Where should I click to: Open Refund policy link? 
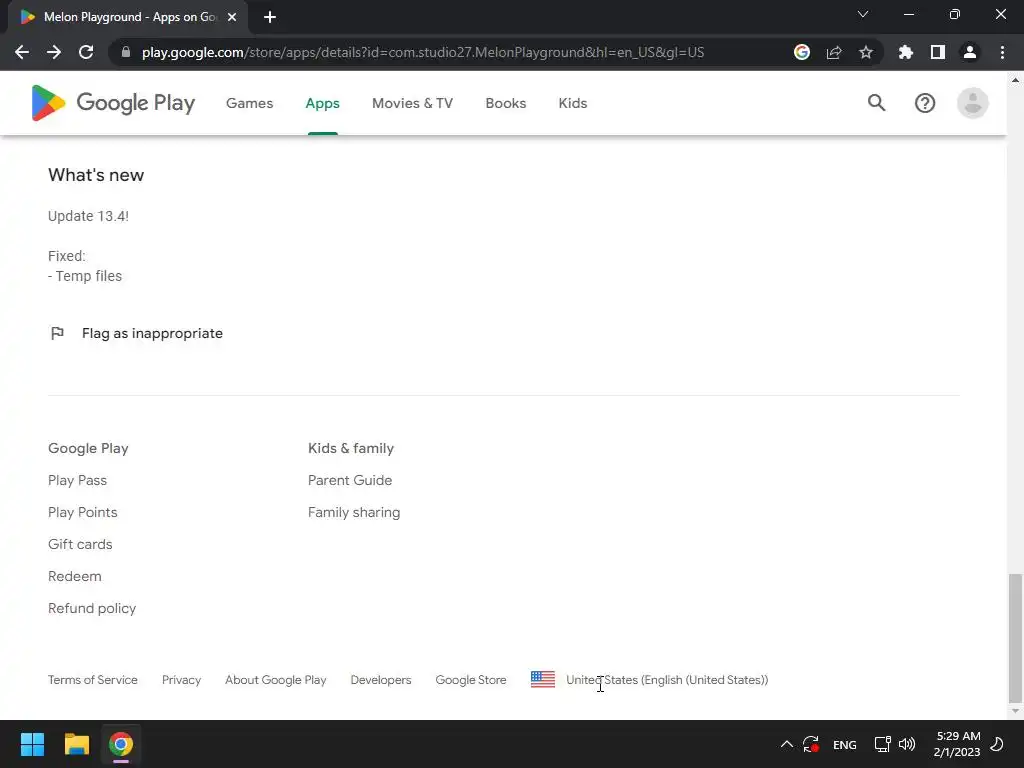(92, 608)
